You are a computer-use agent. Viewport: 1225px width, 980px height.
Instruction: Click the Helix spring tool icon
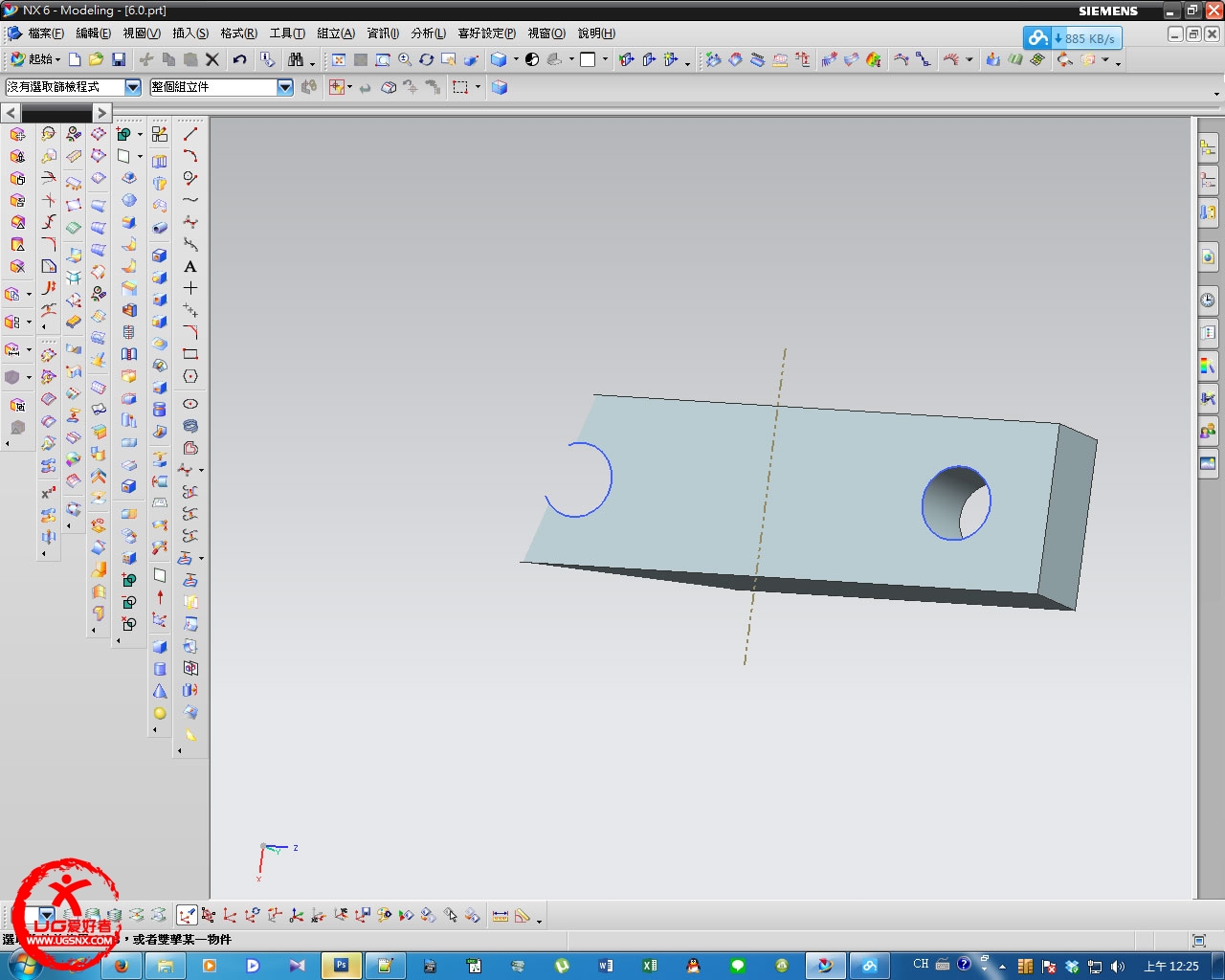point(190,426)
